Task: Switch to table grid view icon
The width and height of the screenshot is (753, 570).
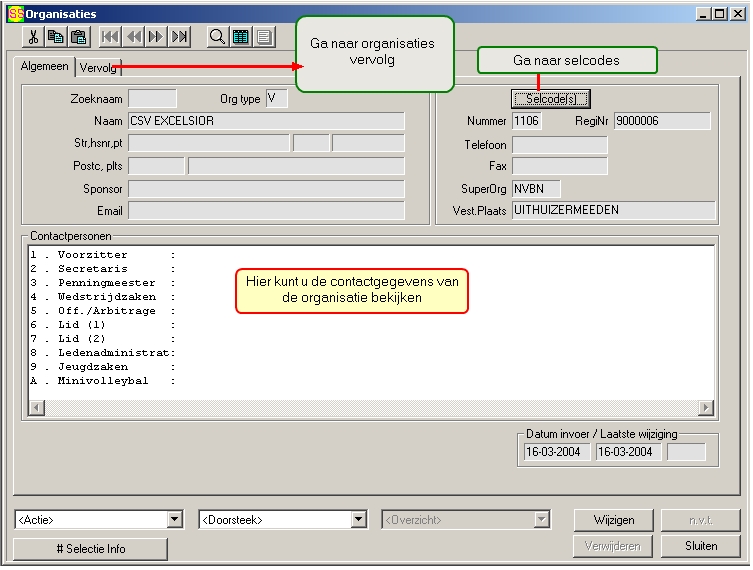Action: point(240,37)
